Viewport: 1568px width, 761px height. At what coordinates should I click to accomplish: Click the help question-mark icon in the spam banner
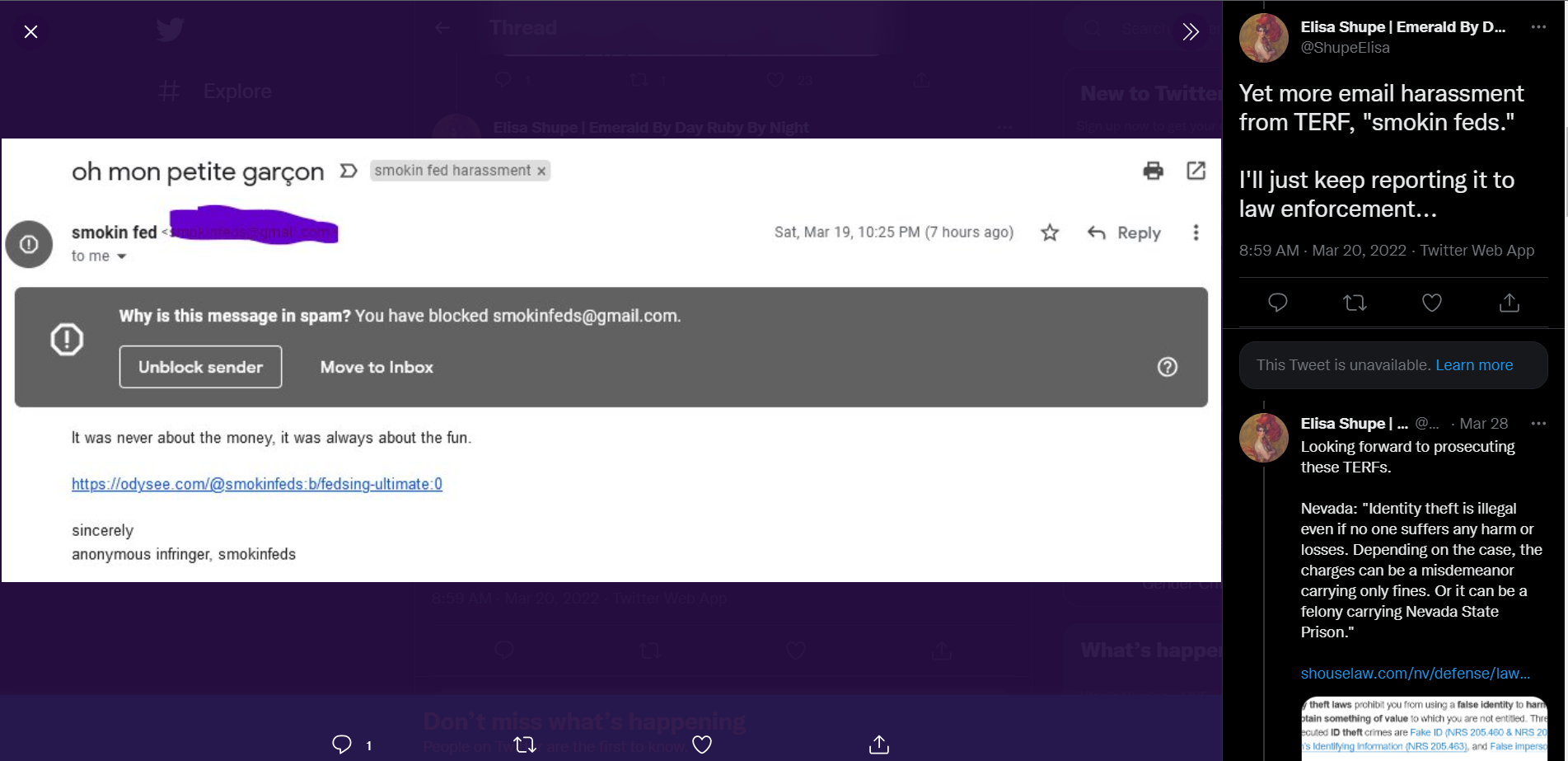point(1168,367)
